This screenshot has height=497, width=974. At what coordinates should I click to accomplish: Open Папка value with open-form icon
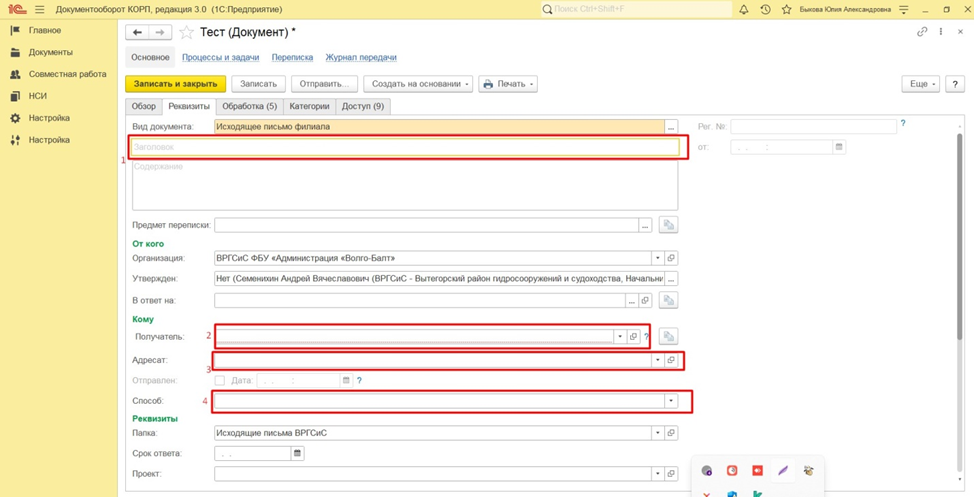[671, 433]
